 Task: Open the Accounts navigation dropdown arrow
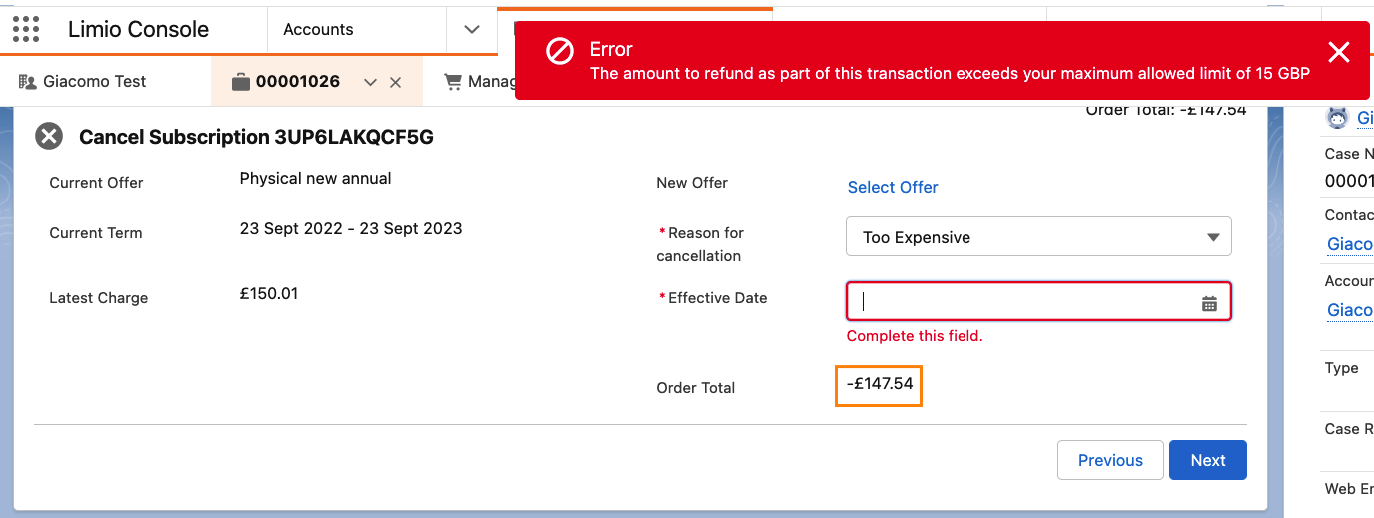click(472, 29)
